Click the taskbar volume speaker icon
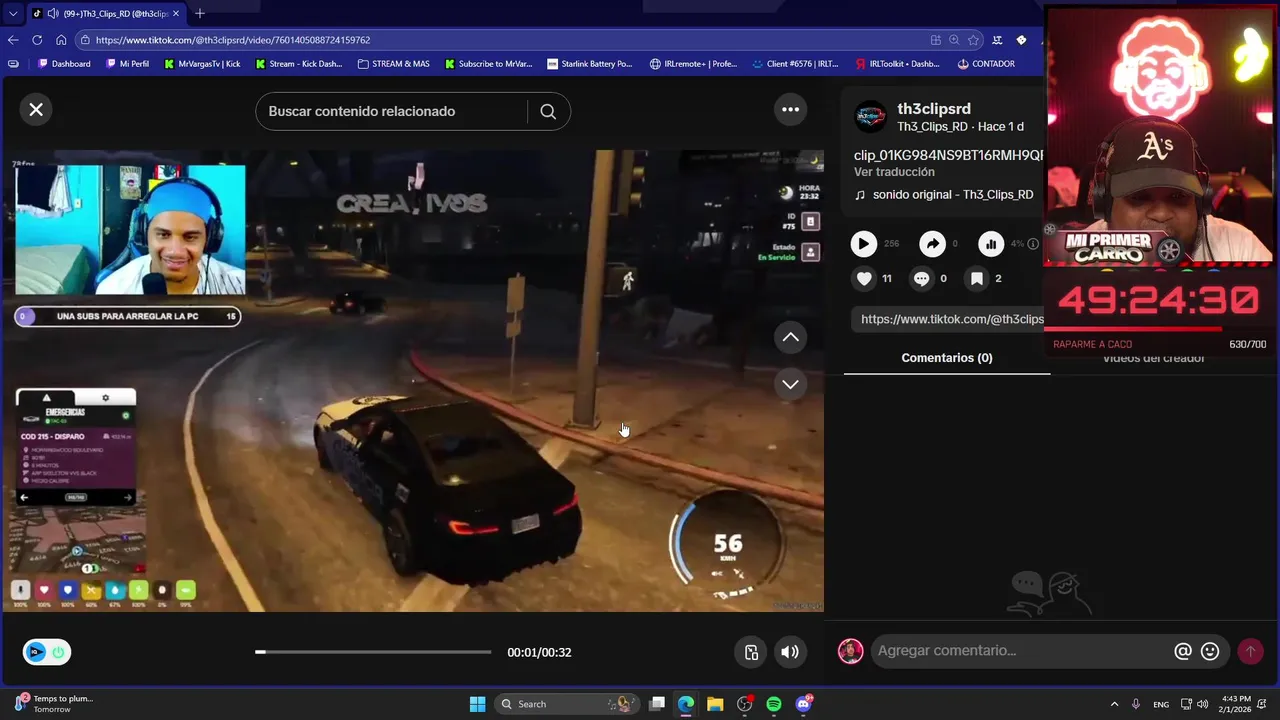This screenshot has height=720, width=1280. point(1202,704)
